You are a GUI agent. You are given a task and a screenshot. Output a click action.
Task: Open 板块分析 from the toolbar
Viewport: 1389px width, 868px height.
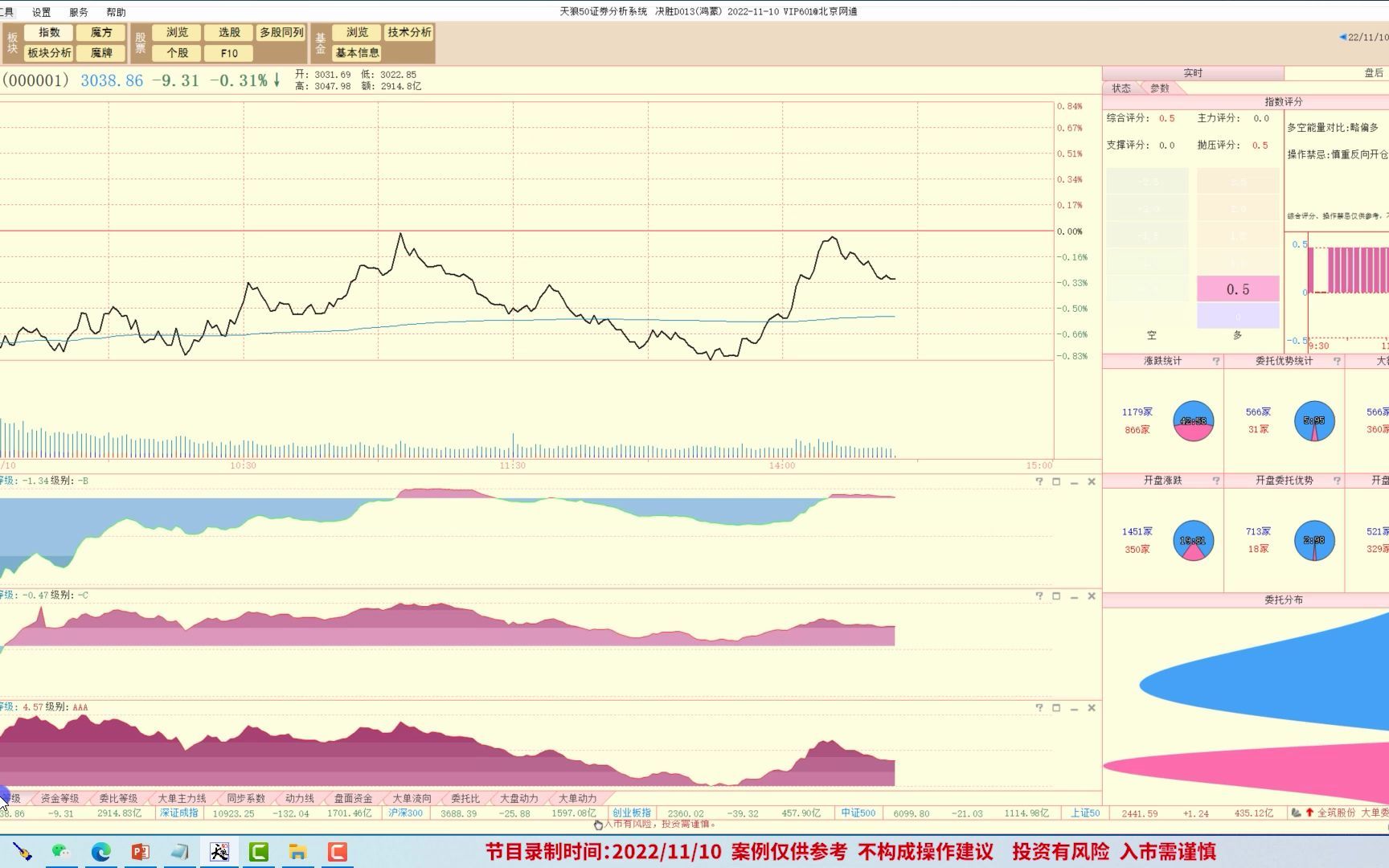pyautogui.click(x=49, y=53)
